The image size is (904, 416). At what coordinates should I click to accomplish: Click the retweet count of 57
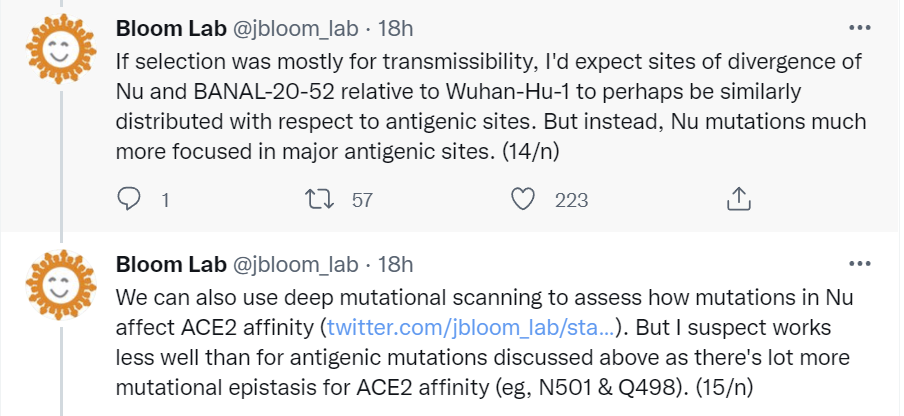(x=362, y=200)
